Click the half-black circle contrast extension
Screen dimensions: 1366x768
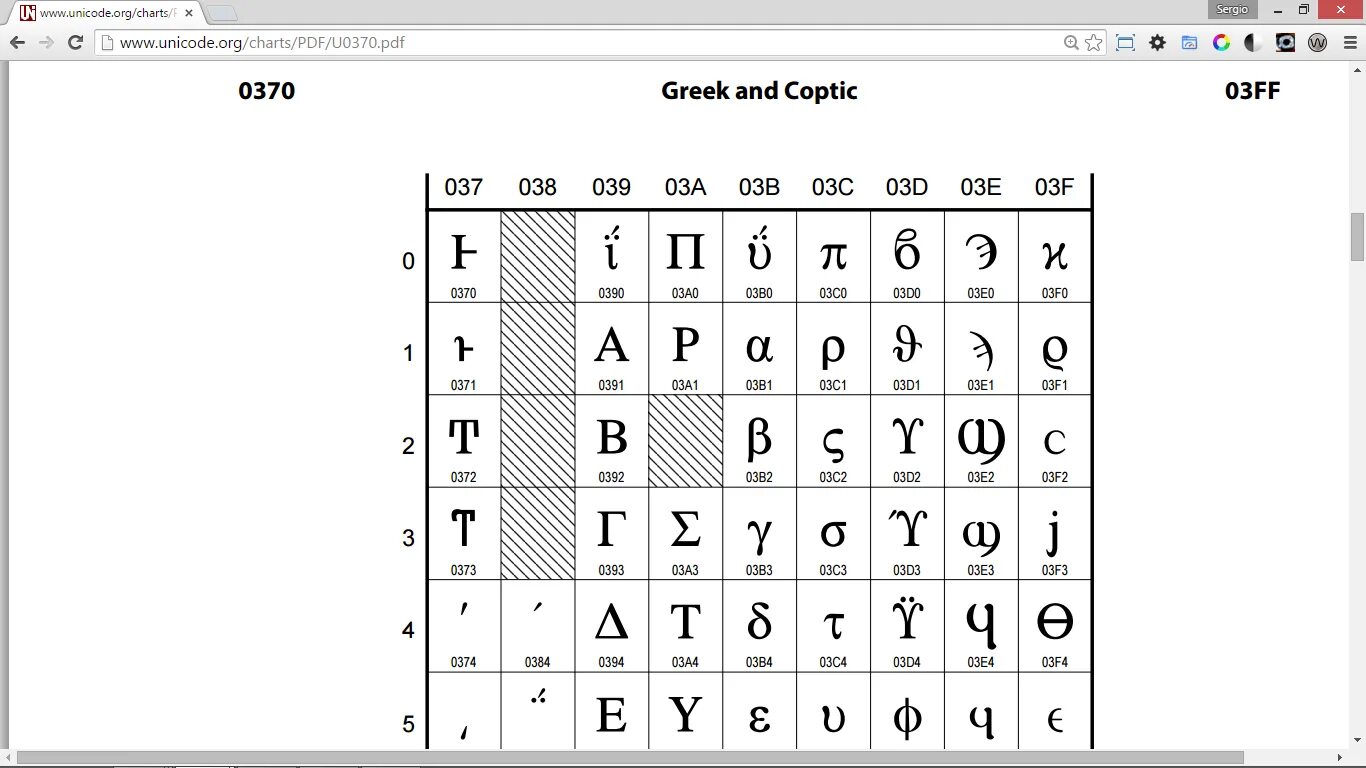click(x=1253, y=42)
